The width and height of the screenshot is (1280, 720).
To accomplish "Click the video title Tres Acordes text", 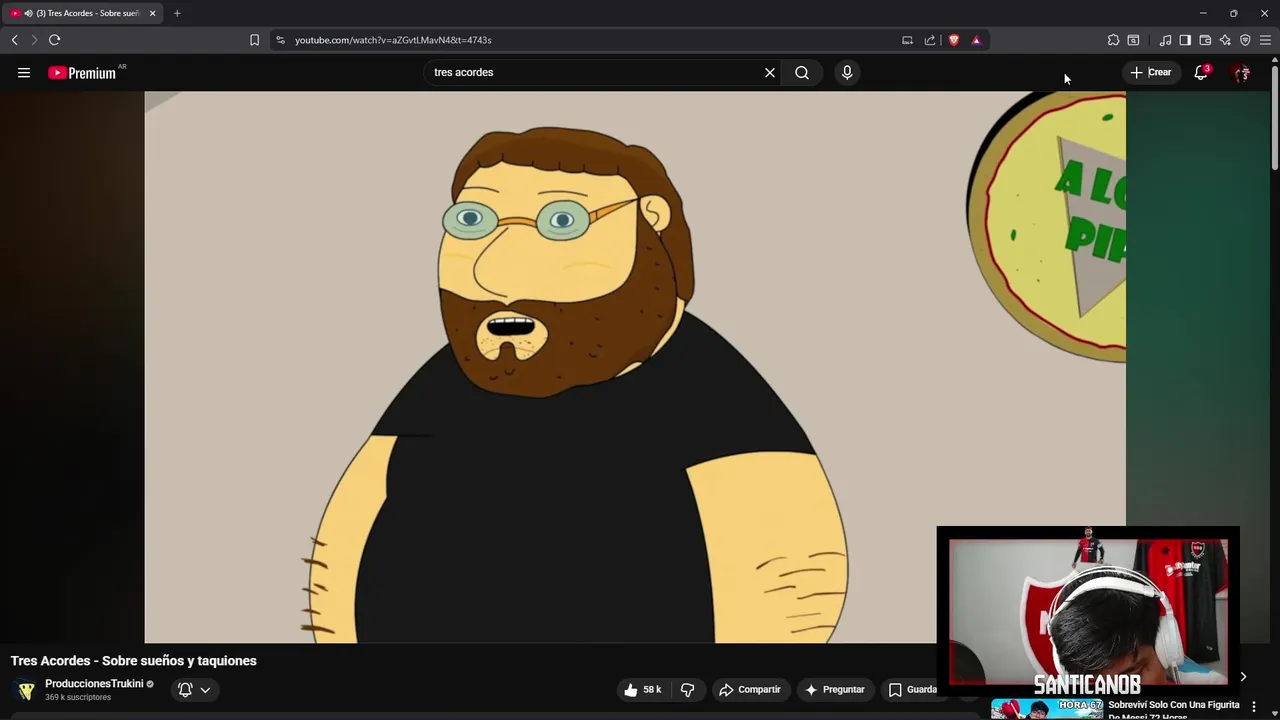I will [x=134, y=661].
